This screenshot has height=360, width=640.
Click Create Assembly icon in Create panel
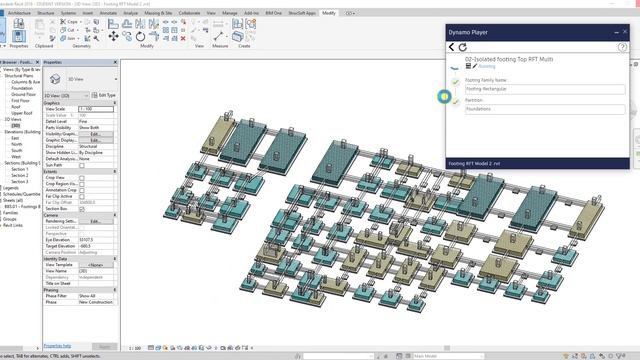tap(238, 24)
